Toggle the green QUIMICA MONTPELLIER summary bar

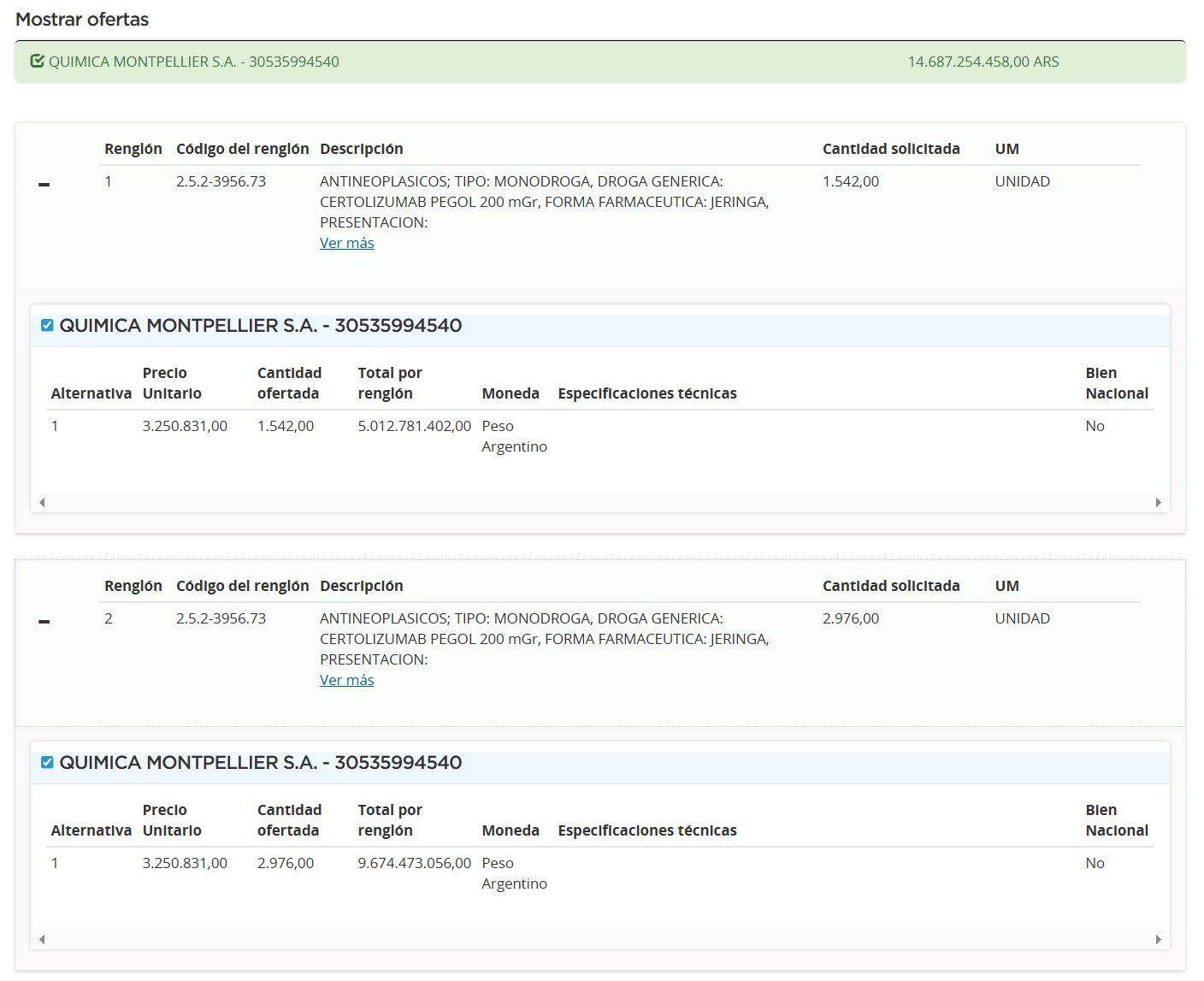pos(599,62)
